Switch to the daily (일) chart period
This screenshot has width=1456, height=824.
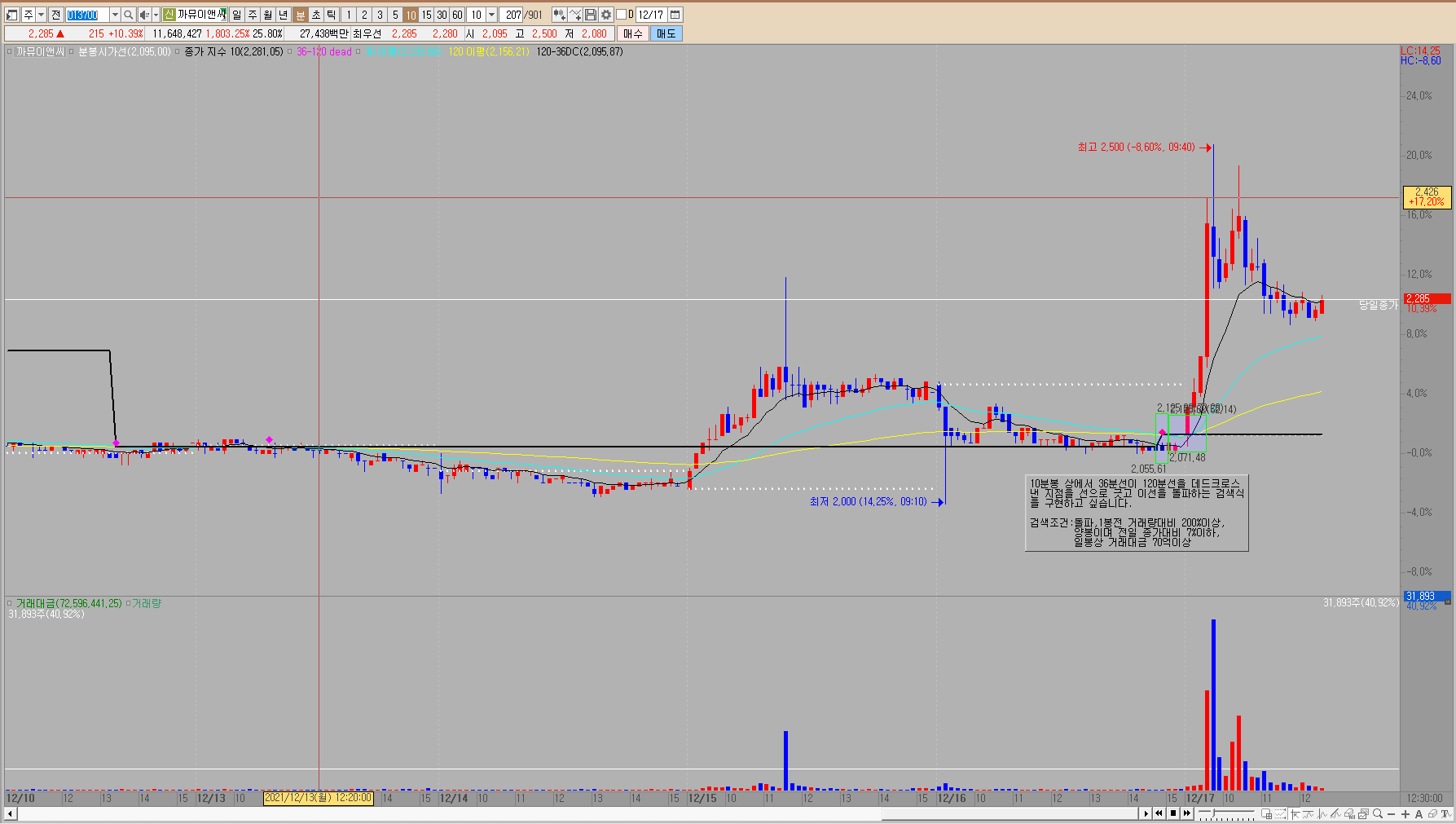tap(236, 15)
